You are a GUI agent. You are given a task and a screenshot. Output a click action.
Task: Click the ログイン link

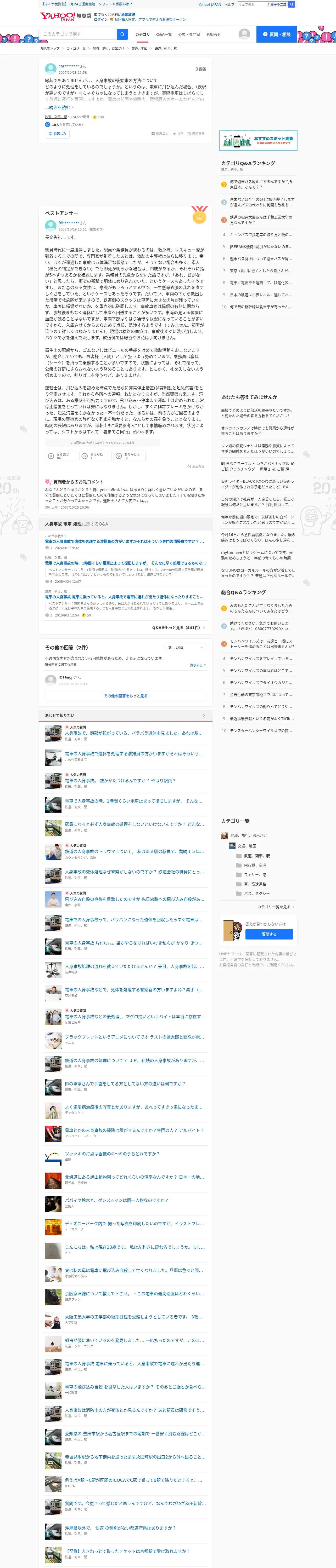(101, 20)
